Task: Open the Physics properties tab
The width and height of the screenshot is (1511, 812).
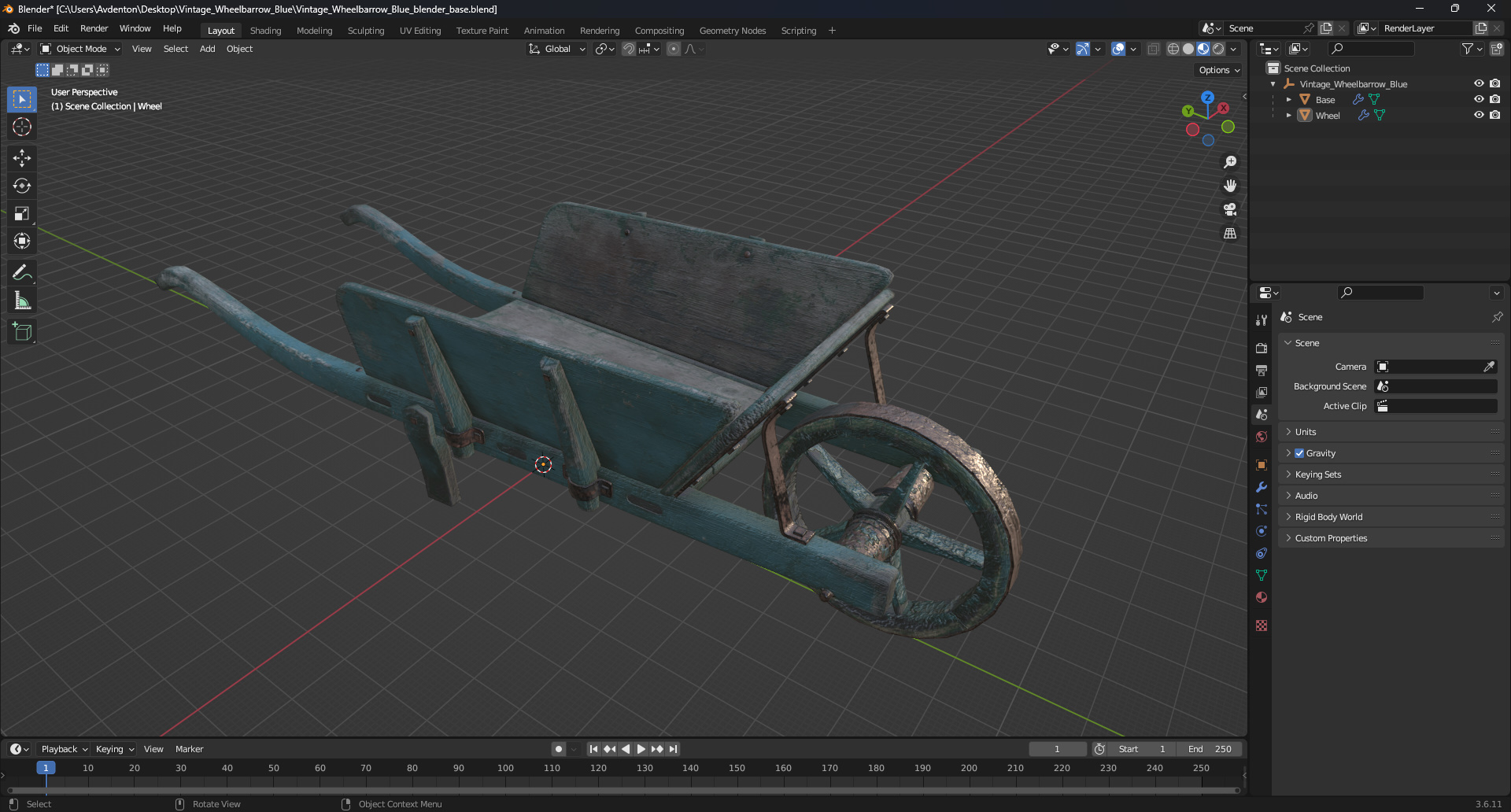Action: coord(1262,531)
